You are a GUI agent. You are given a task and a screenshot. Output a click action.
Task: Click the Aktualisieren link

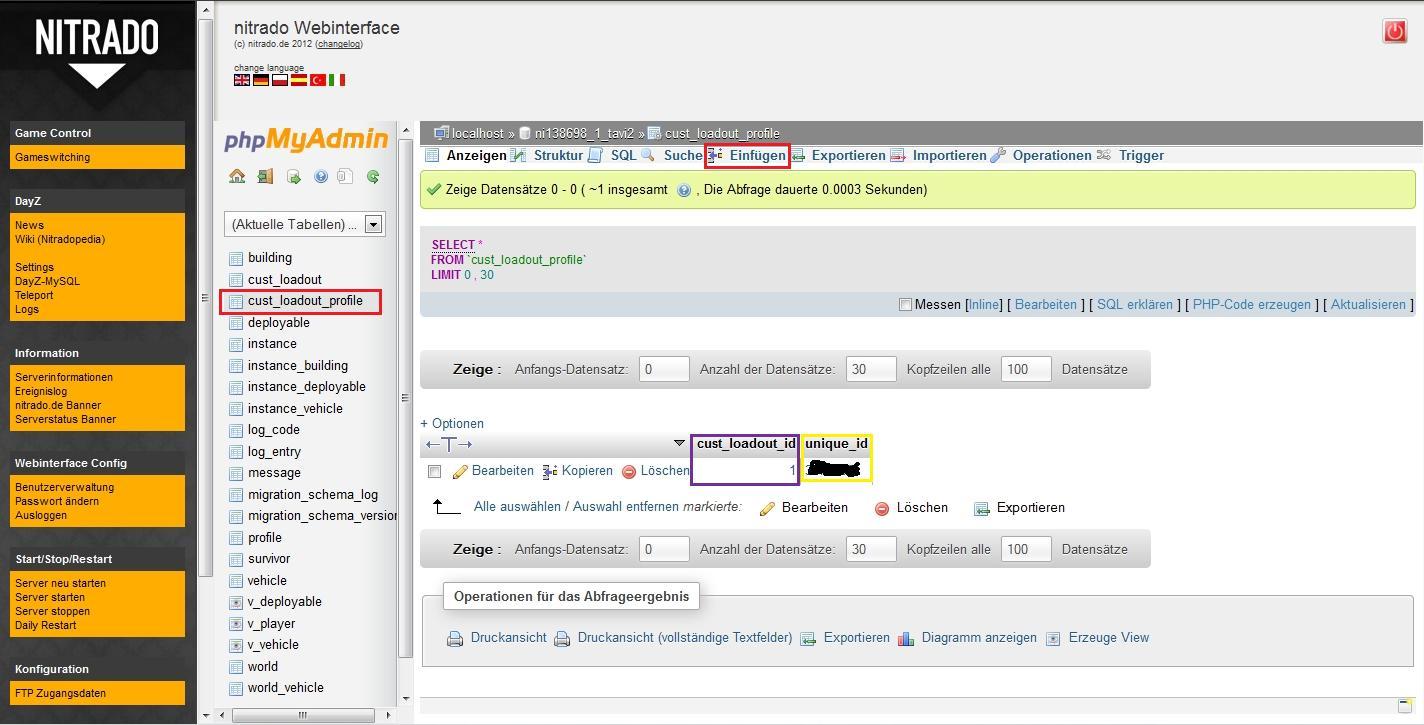click(1368, 304)
